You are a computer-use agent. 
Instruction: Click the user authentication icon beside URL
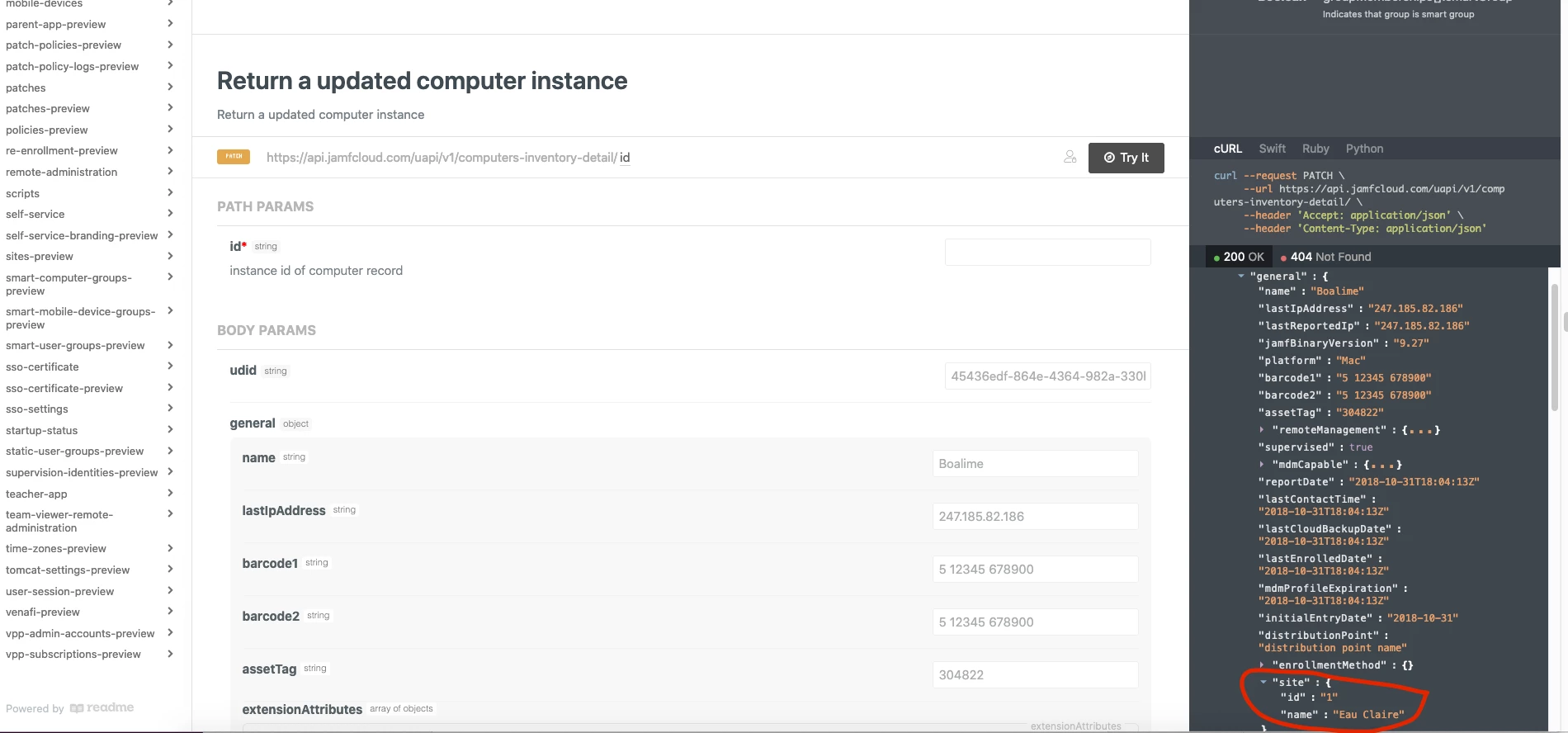point(1070,157)
